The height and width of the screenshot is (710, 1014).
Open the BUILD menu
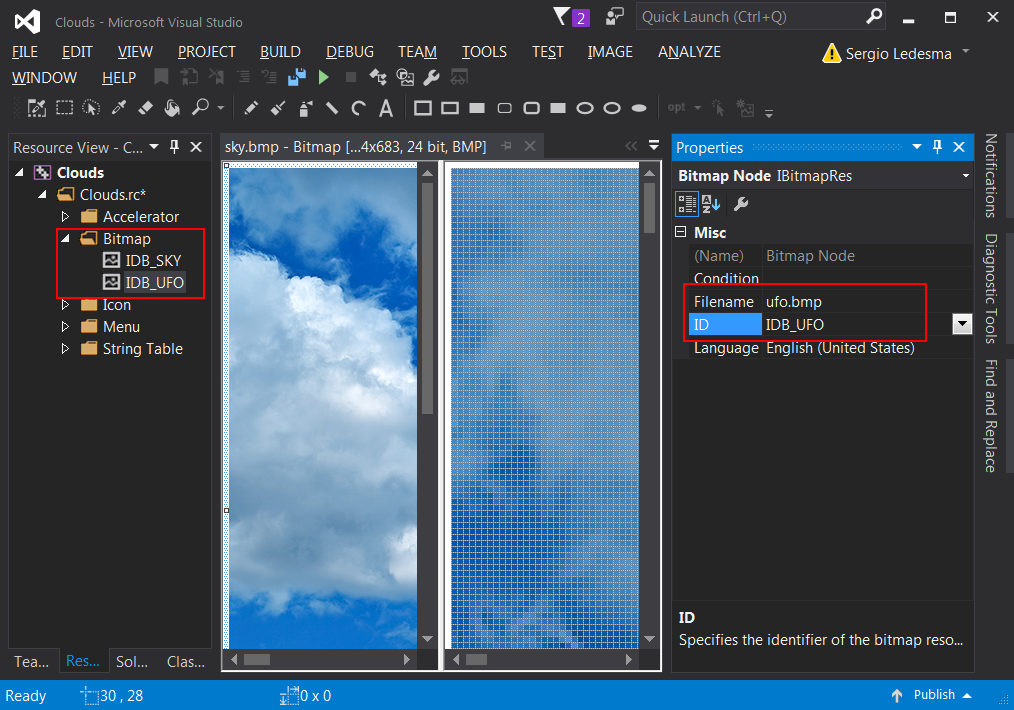point(280,52)
